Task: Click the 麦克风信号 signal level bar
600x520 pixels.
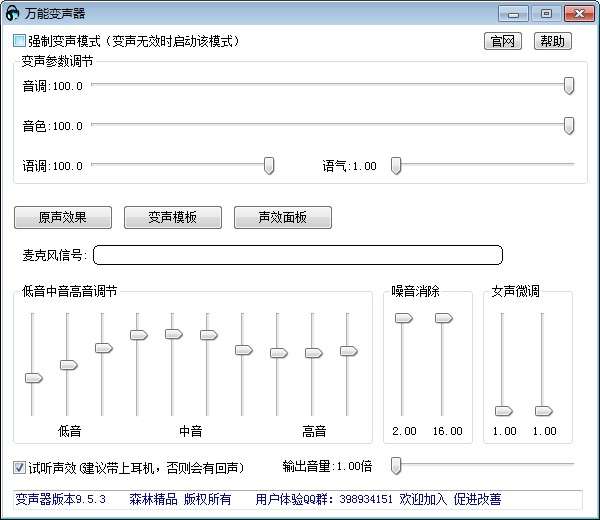Action: tap(298, 255)
